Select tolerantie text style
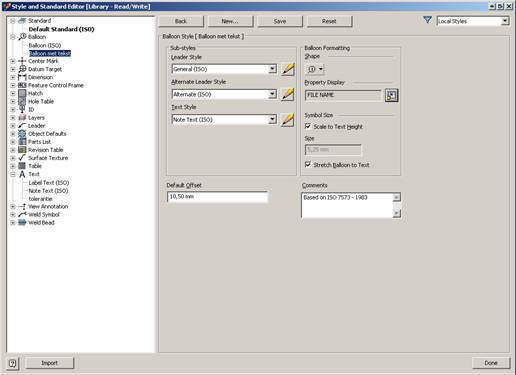Image resolution: width=516 pixels, height=375 pixels. 40,199
